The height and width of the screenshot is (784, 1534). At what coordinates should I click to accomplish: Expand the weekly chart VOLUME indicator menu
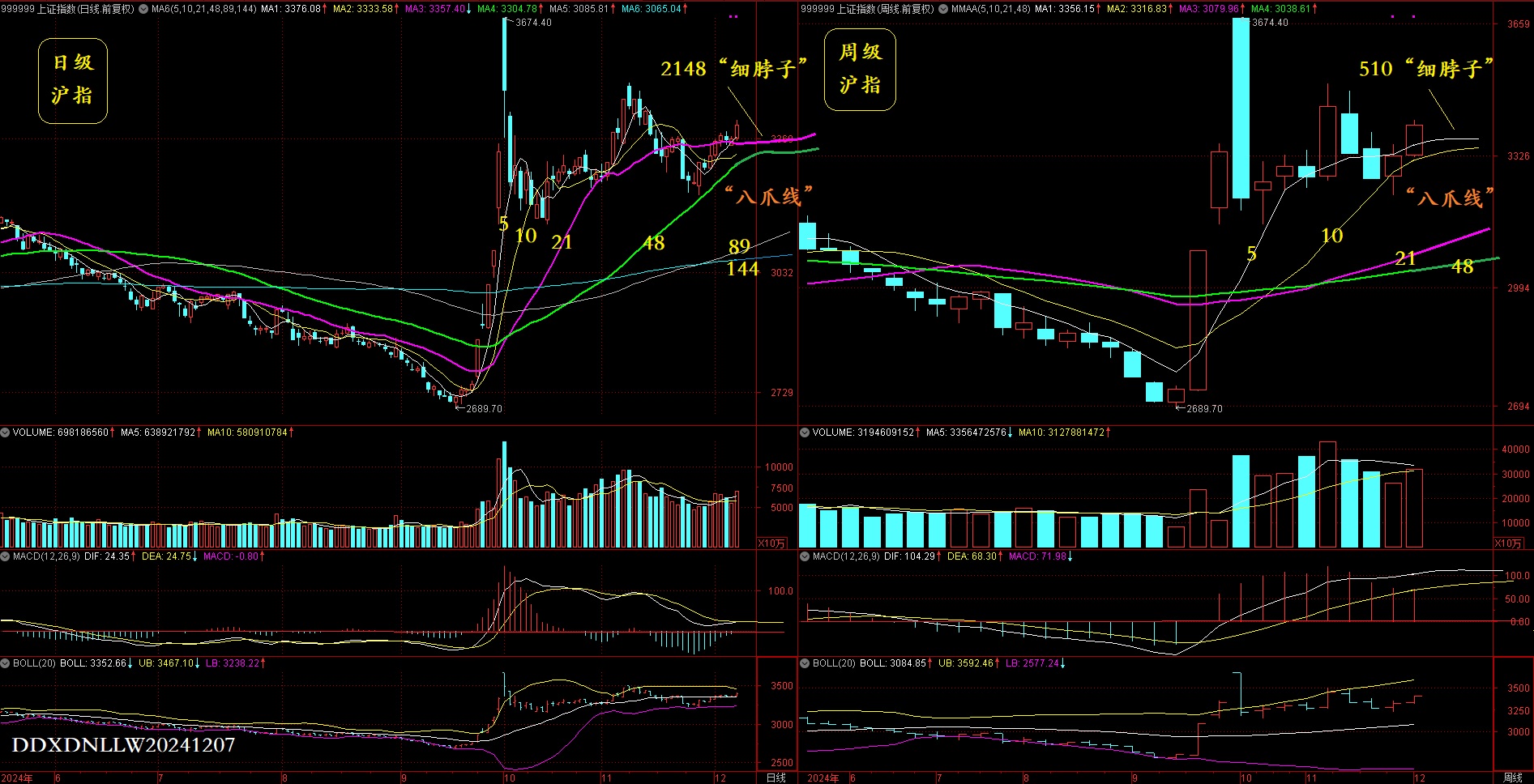[805, 432]
